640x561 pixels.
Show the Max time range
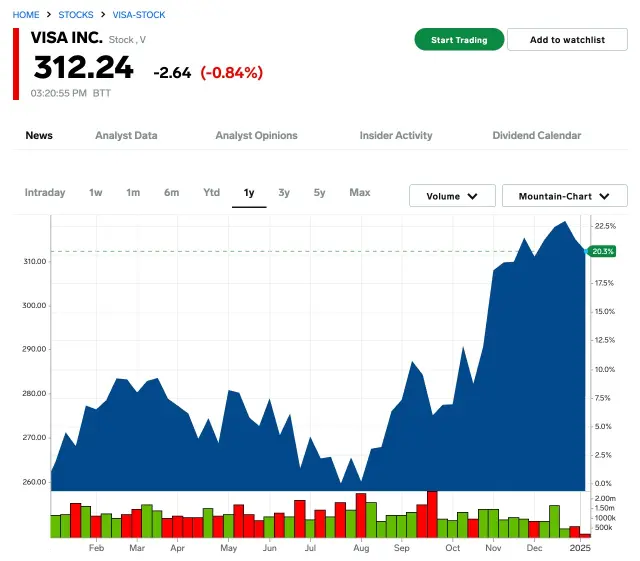click(360, 192)
